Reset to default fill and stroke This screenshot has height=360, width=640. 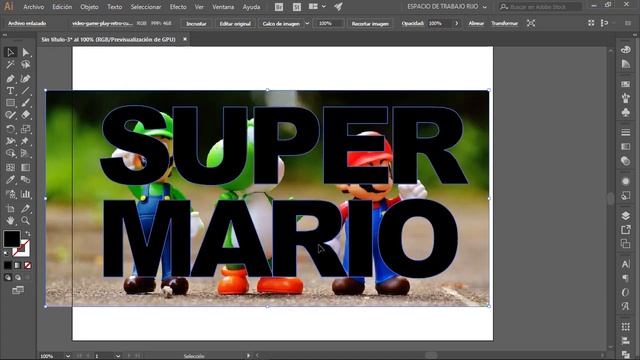tap(6, 253)
